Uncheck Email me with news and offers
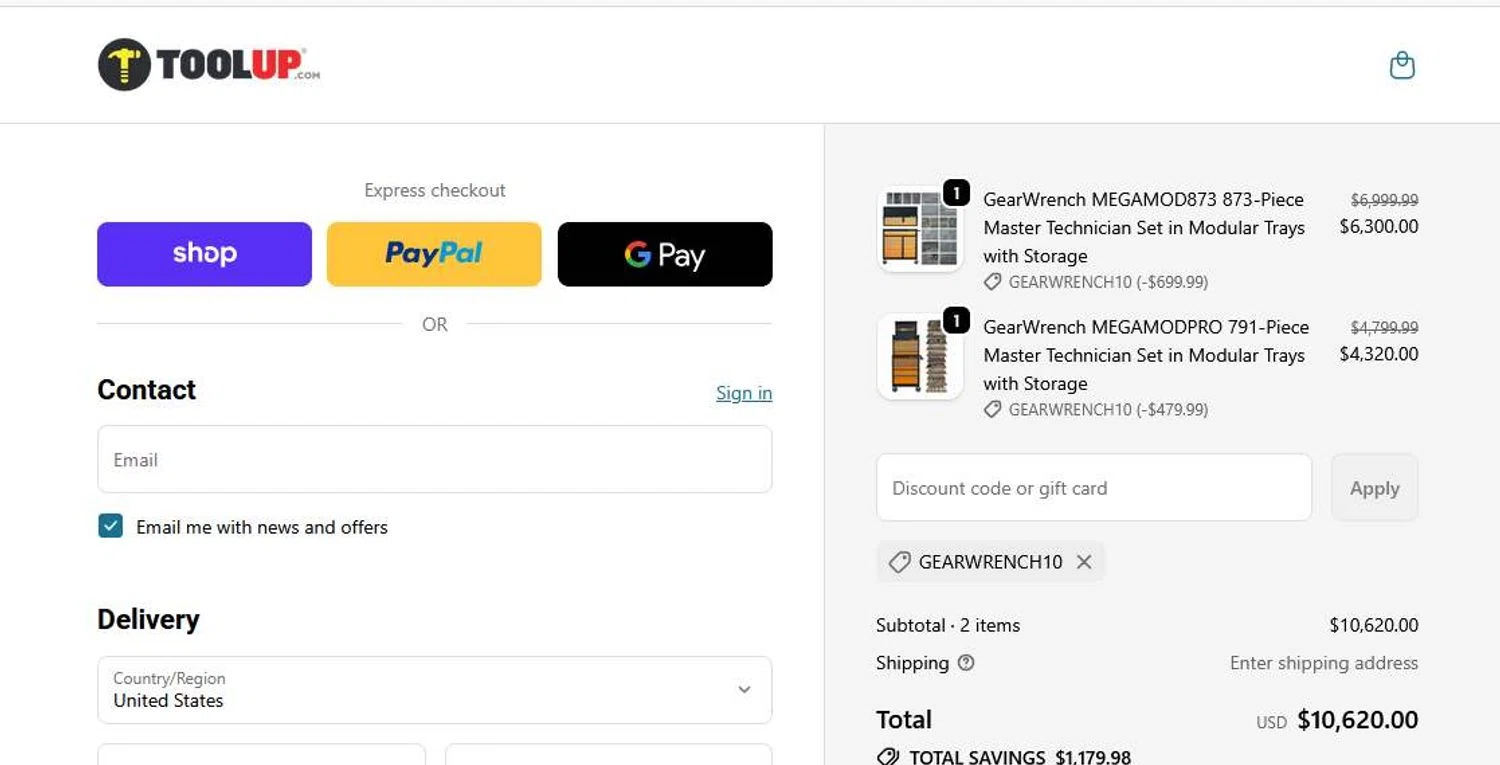Screen dimensions: 1500x765 coord(110,527)
